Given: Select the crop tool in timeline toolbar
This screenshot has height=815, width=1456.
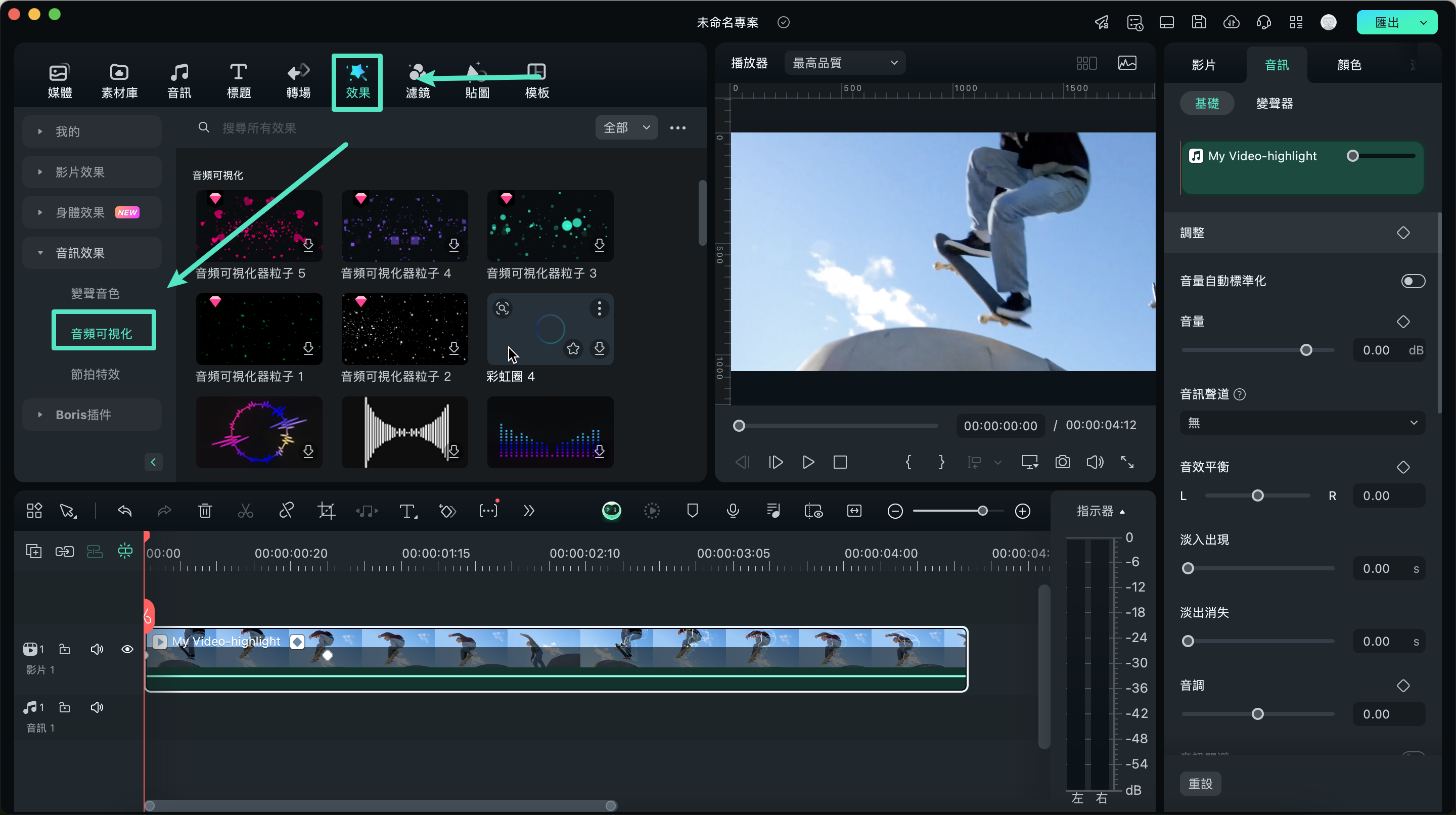Looking at the screenshot, I should tap(326, 511).
